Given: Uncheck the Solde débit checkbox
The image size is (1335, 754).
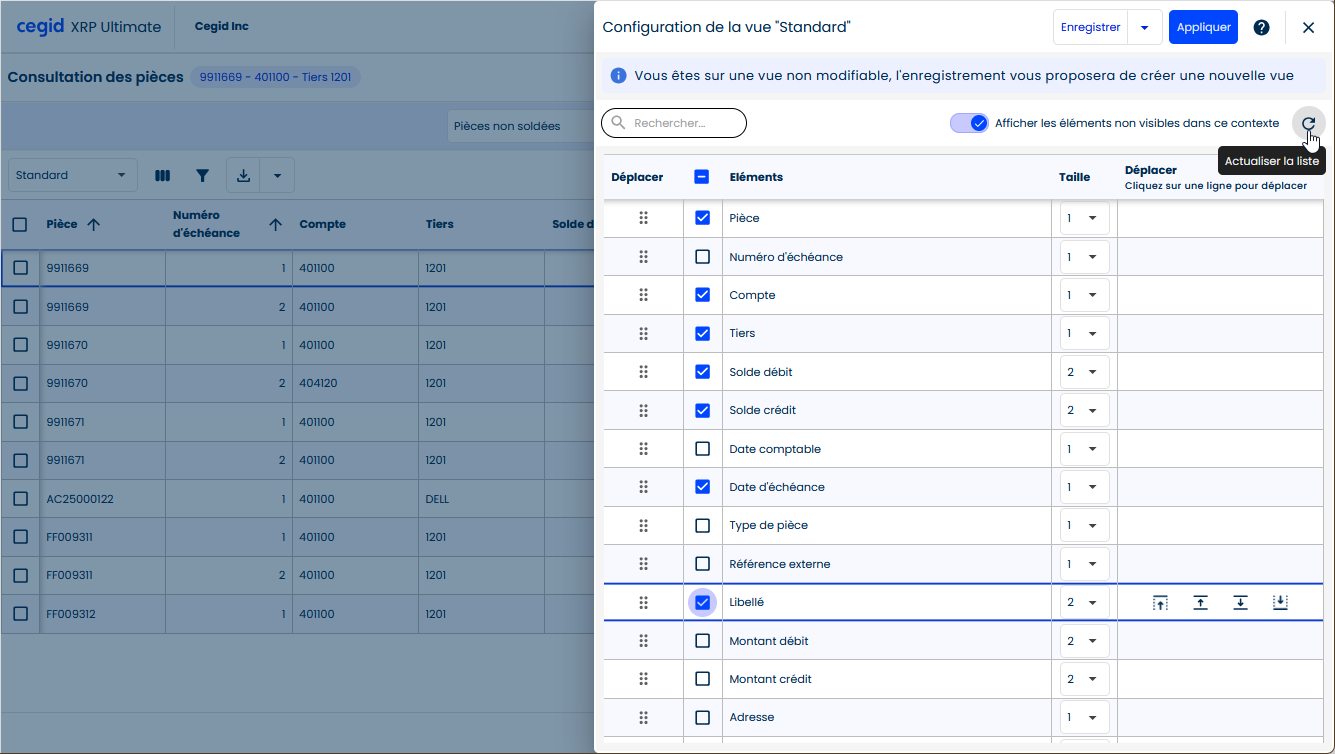Looking at the screenshot, I should point(702,372).
